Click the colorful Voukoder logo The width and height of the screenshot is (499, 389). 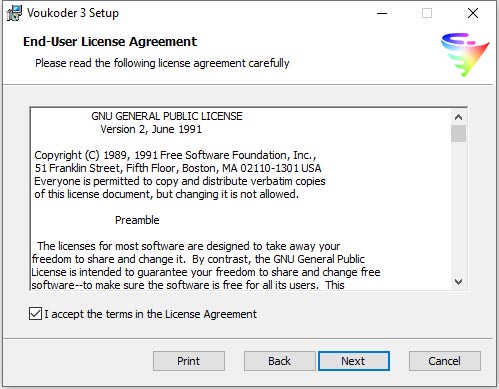tap(465, 54)
